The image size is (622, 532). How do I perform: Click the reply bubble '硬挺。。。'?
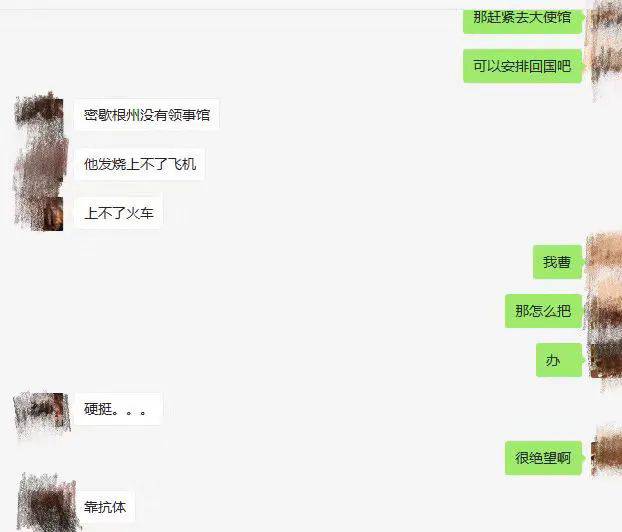click(x=119, y=409)
